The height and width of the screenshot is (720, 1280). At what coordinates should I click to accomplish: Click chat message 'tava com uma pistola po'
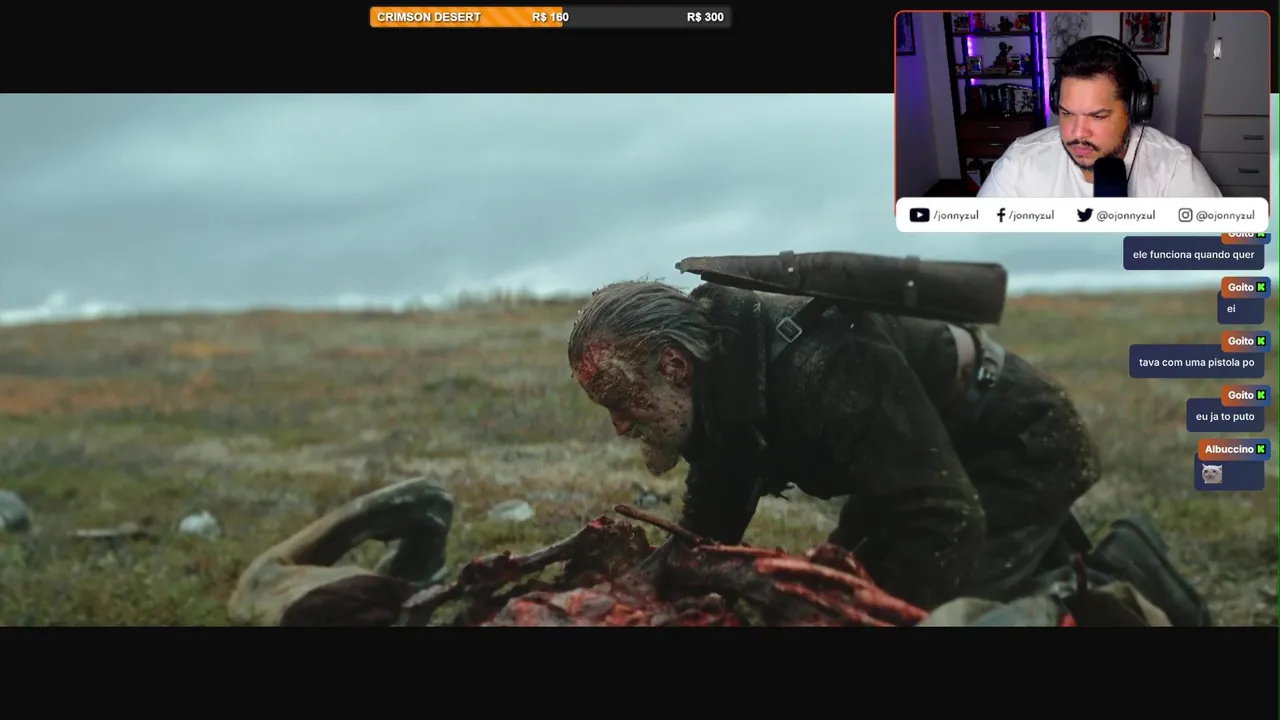(x=1196, y=362)
